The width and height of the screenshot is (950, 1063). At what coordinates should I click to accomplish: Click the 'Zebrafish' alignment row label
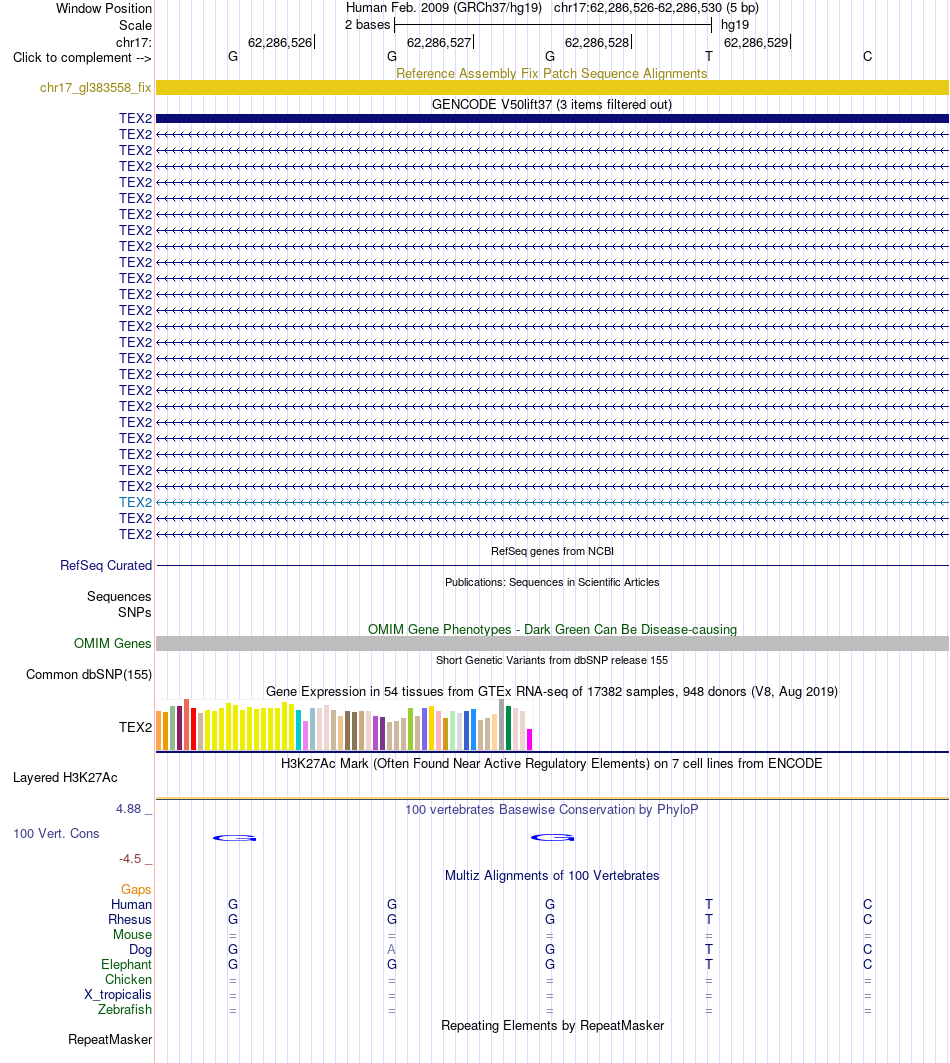(125, 1009)
